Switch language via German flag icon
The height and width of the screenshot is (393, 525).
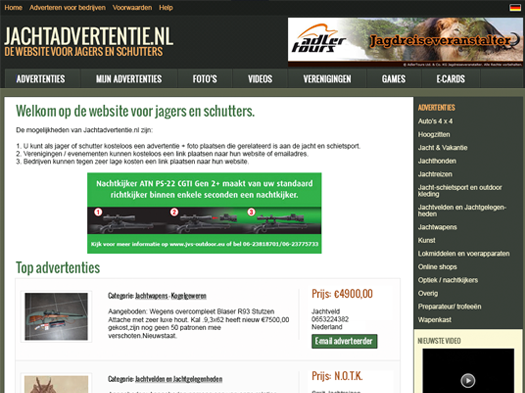point(515,8)
